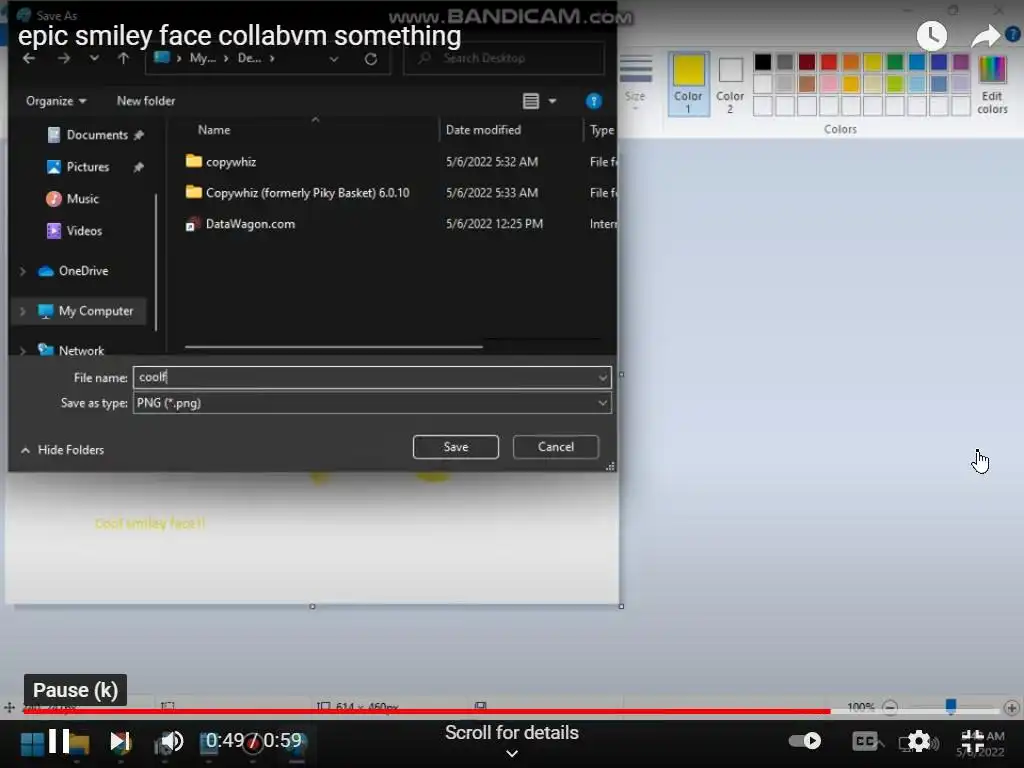Viewport: 1024px width, 768px height.
Task: Sort by Name column header
Action: (x=214, y=130)
